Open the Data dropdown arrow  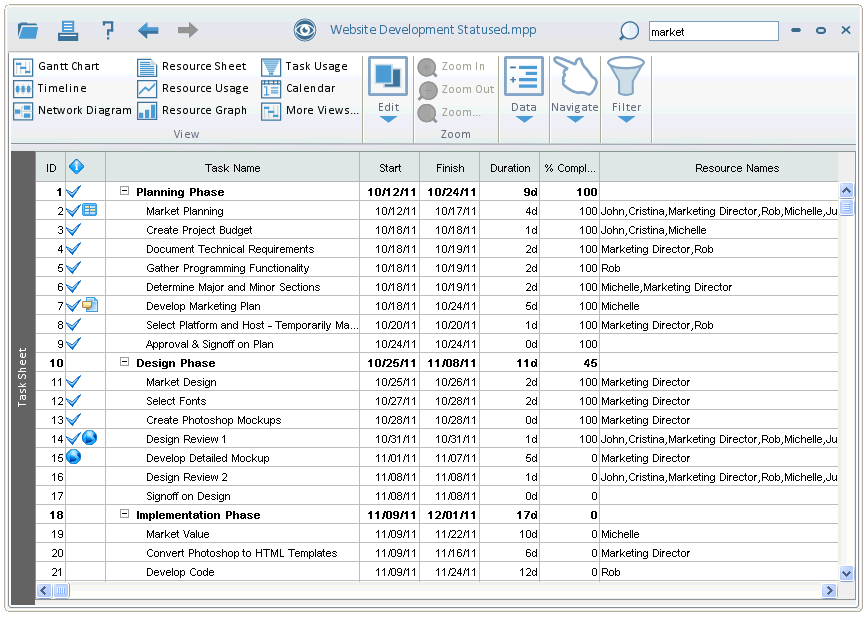tap(523, 118)
